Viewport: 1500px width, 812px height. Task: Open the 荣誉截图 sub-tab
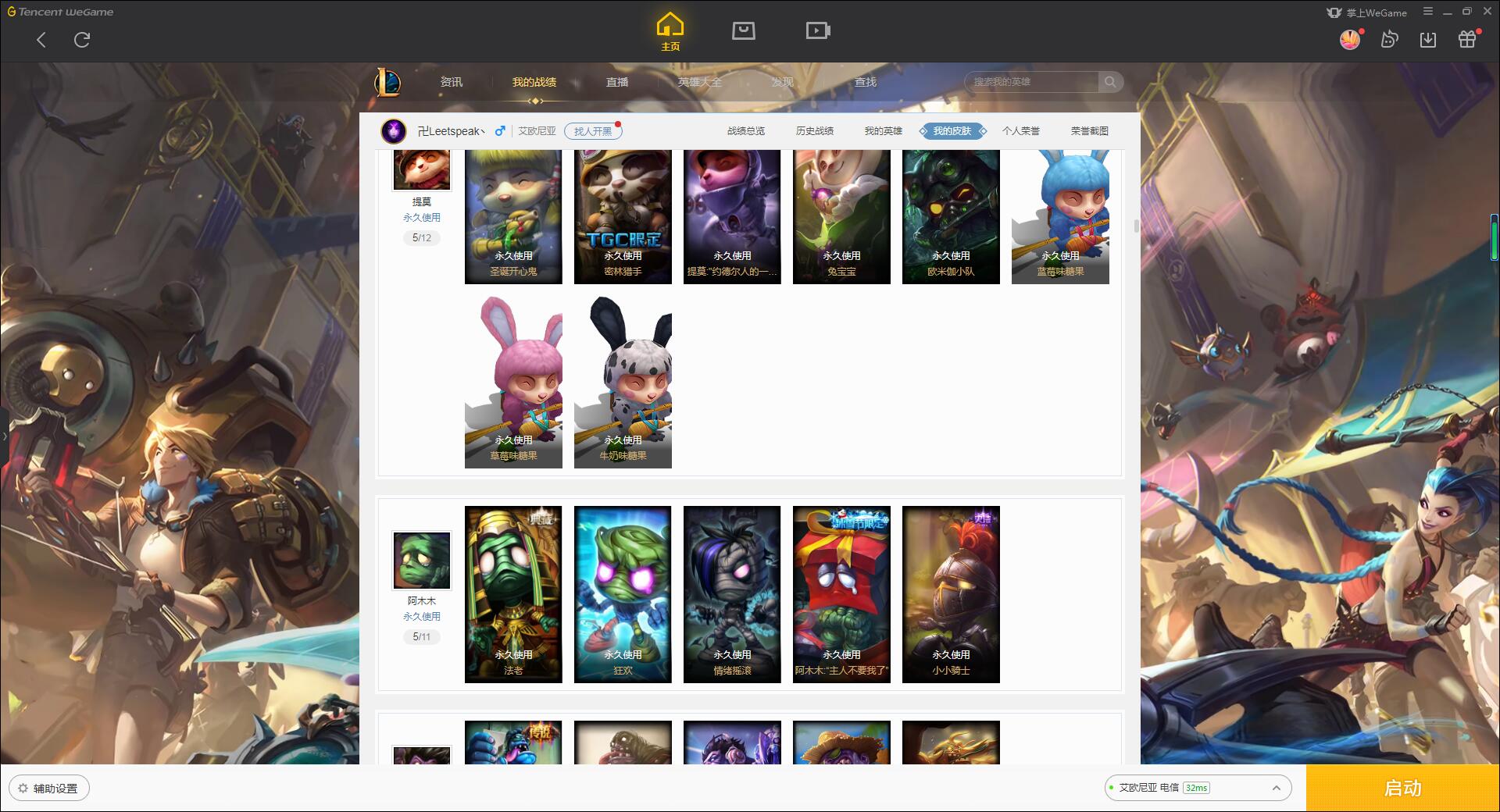click(1090, 131)
